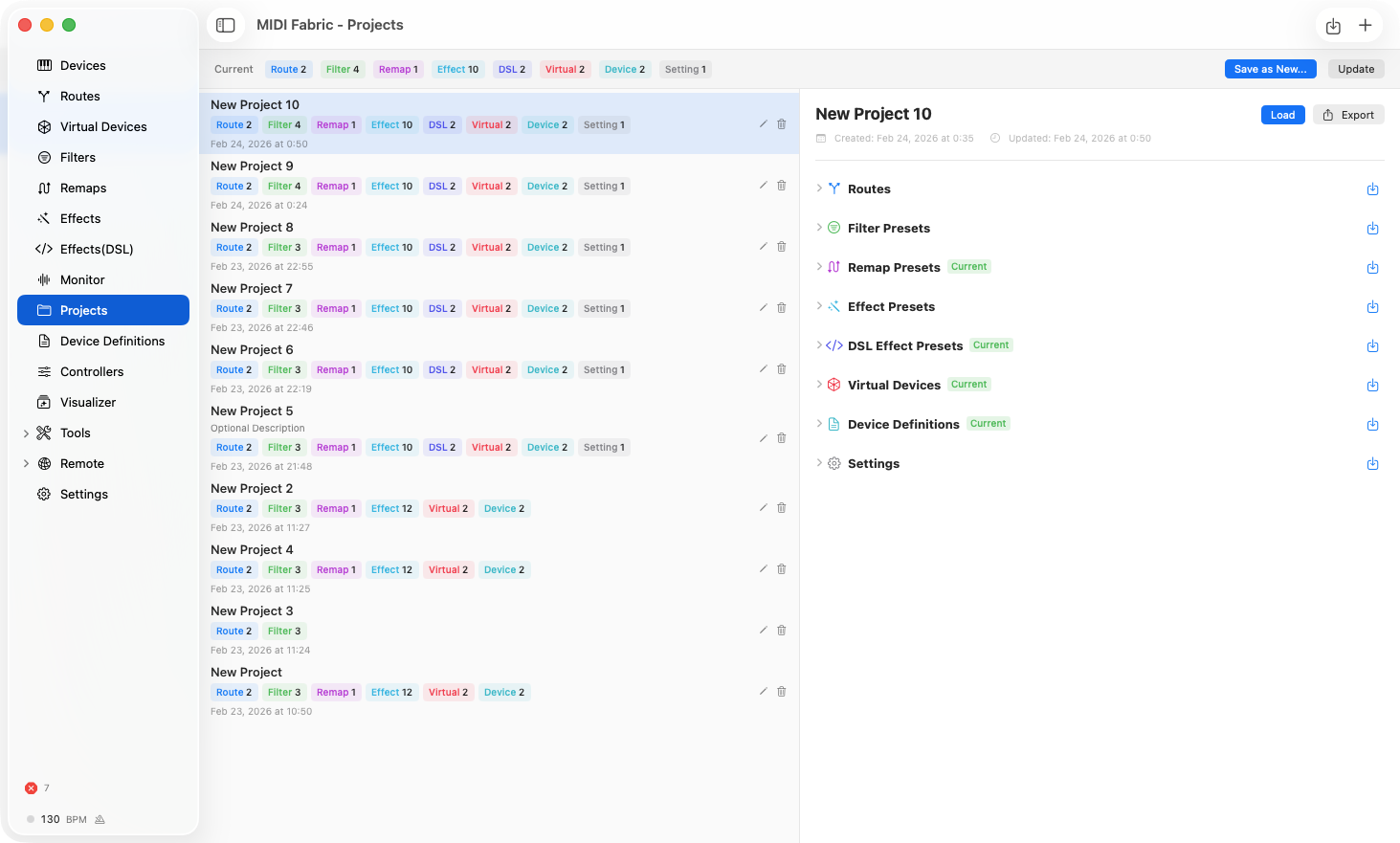Delete New Project 5 trash icon
Screen dimensions: 1400x843
tap(782, 438)
